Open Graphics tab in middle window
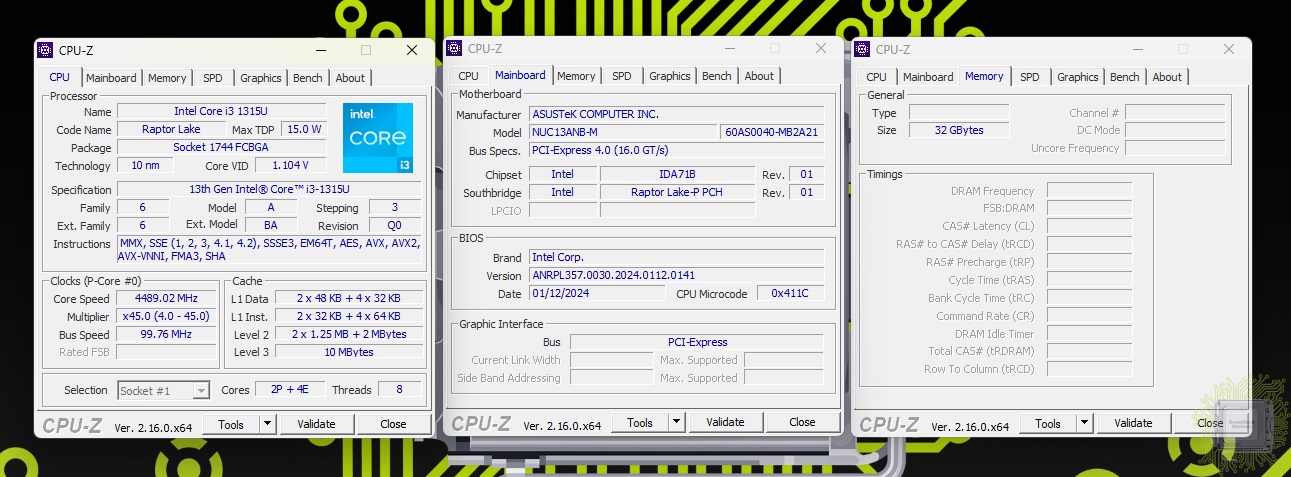The image size is (1291, 477). [x=670, y=76]
